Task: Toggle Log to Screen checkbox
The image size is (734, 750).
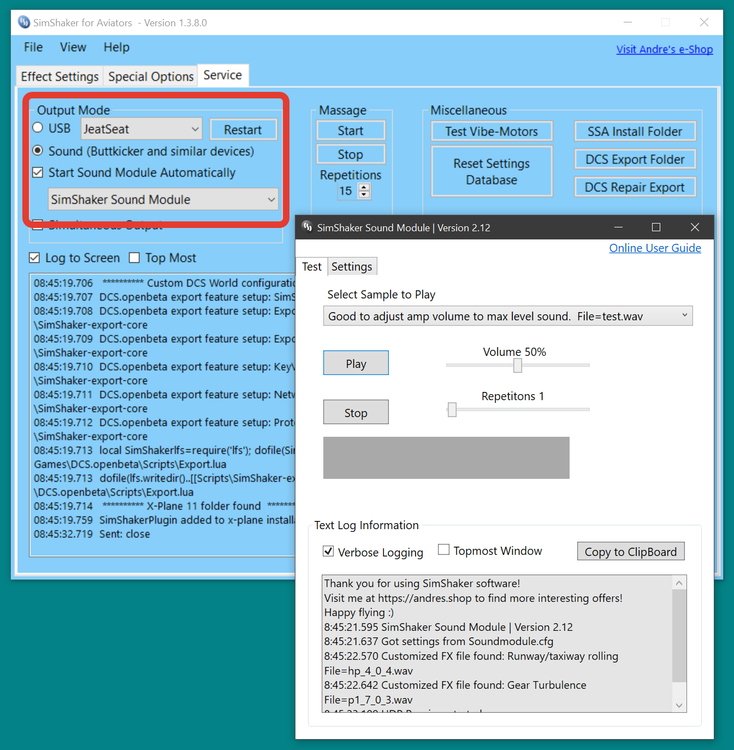Action: click(34, 258)
